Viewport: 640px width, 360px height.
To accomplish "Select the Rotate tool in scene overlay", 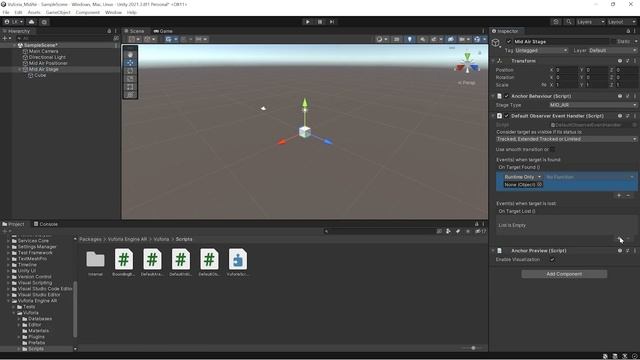I will [130, 71].
